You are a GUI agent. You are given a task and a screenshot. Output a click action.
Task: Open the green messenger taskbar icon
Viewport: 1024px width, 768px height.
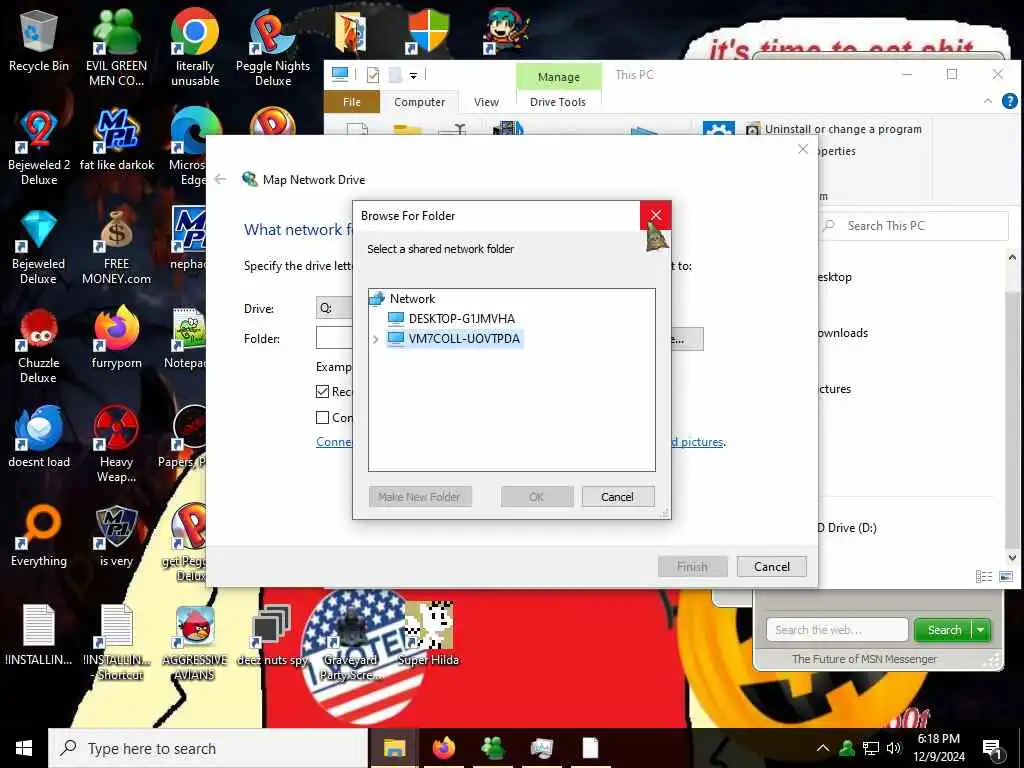point(493,748)
